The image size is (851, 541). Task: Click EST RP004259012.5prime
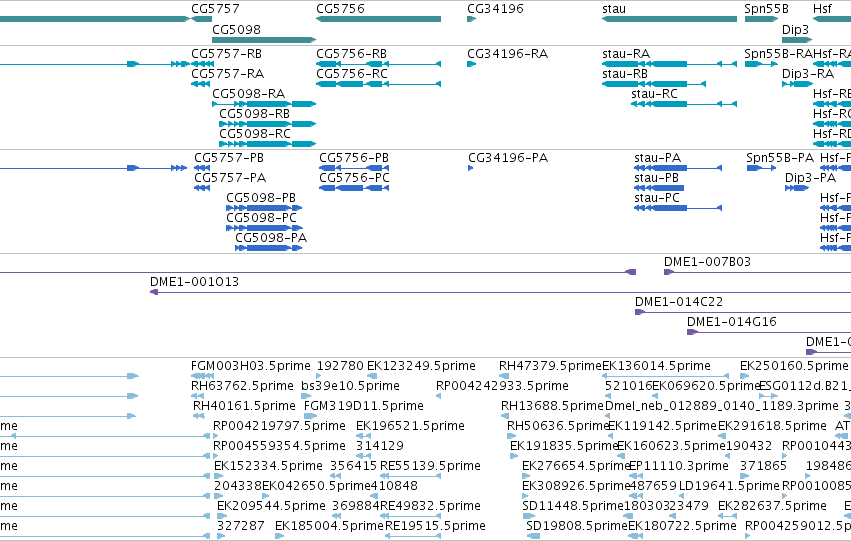(x=798, y=526)
